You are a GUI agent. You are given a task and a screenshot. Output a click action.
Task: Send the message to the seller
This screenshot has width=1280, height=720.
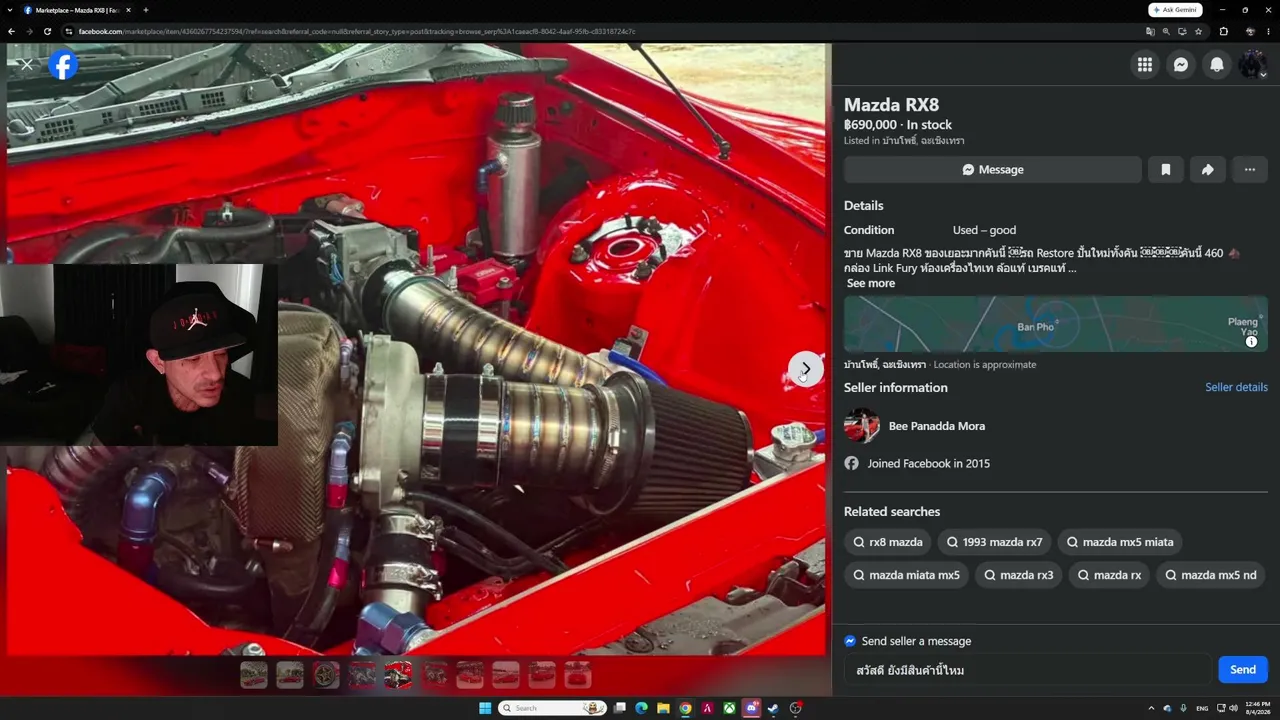click(x=1243, y=670)
